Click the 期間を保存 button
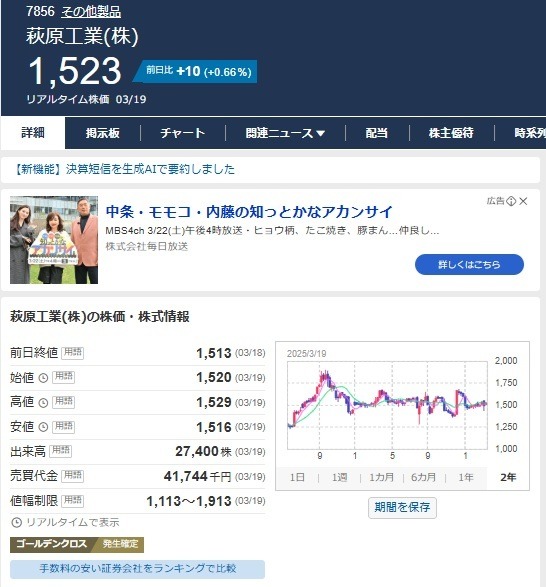This screenshot has height=587, width=546. pyautogui.click(x=402, y=508)
